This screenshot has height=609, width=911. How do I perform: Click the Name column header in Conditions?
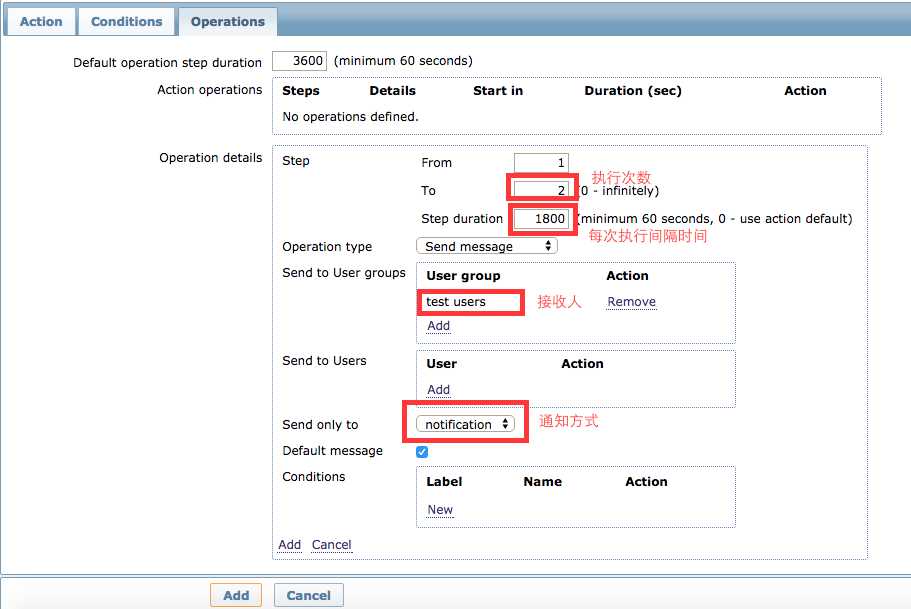(x=543, y=482)
